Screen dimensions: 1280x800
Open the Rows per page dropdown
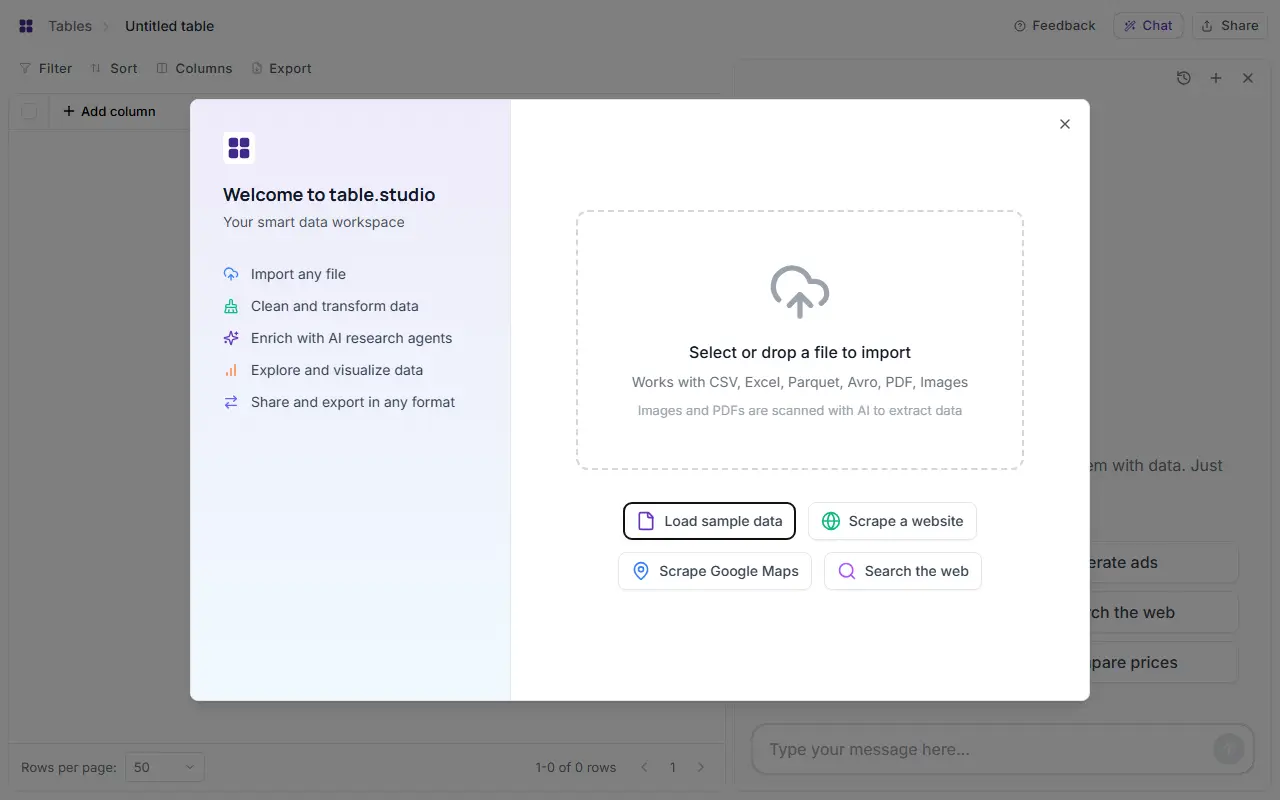[x=165, y=767]
